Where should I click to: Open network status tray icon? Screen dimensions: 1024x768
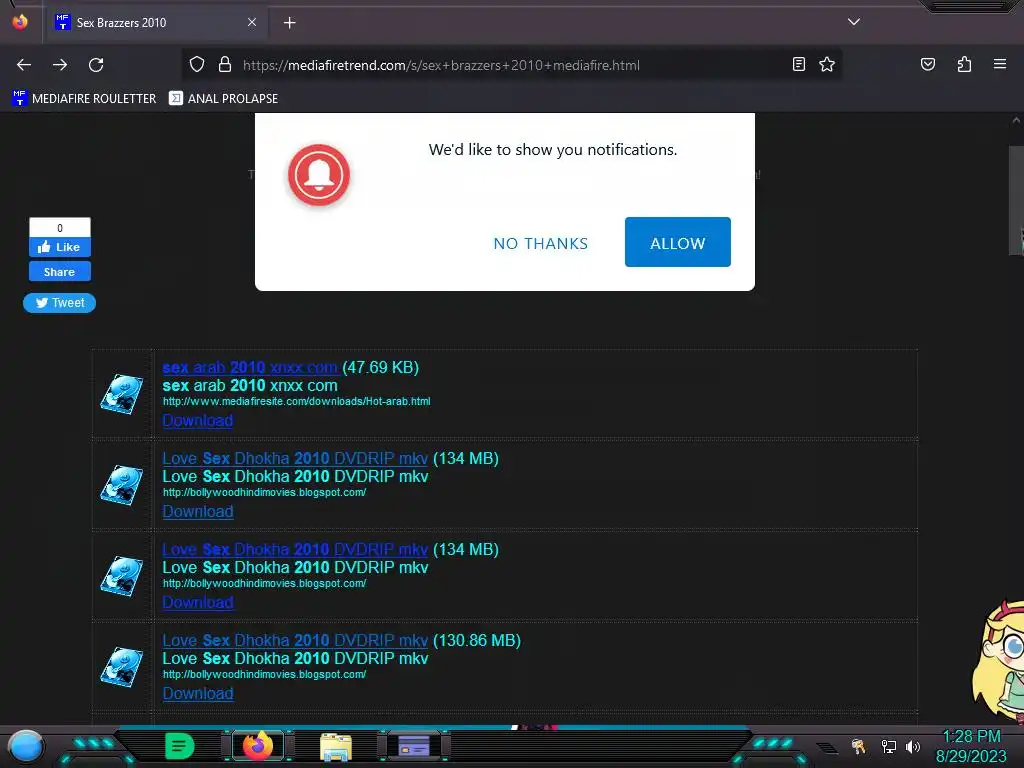pos(888,746)
